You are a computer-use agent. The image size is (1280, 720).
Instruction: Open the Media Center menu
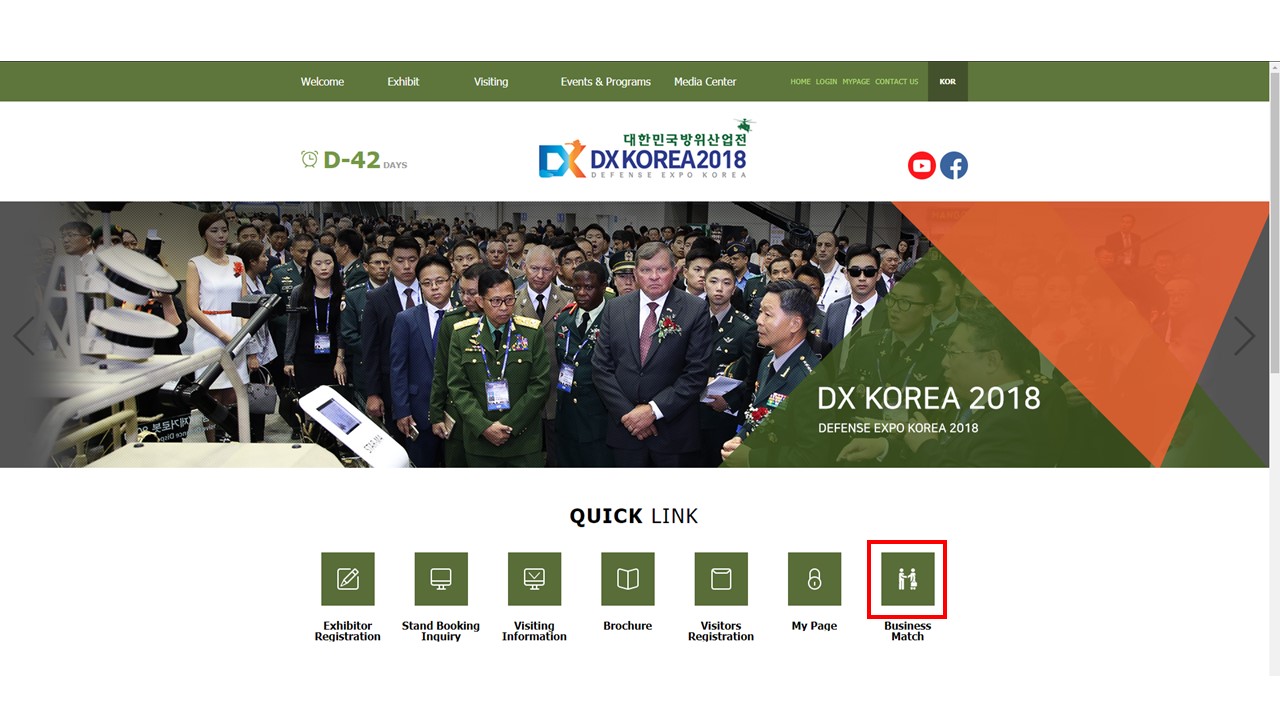point(705,82)
